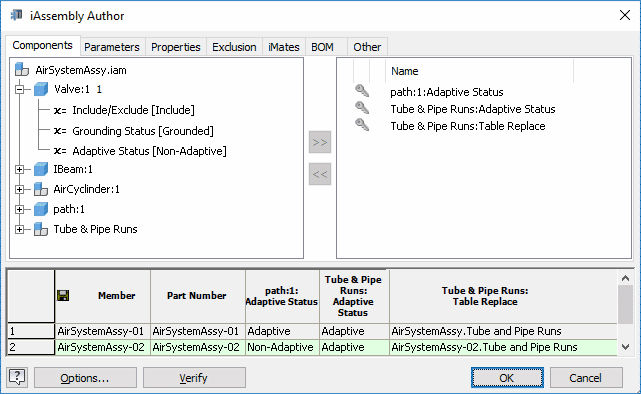Click the key icon for path:1:Adaptive Status
The height and width of the screenshot is (394, 641).
click(362, 91)
